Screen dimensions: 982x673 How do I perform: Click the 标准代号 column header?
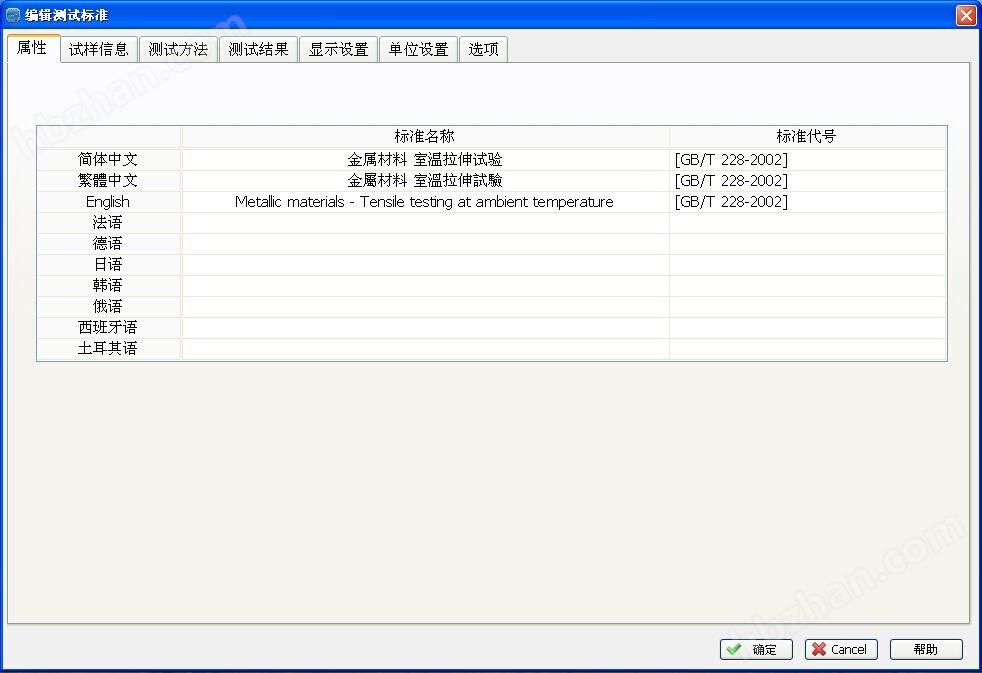[x=806, y=137]
